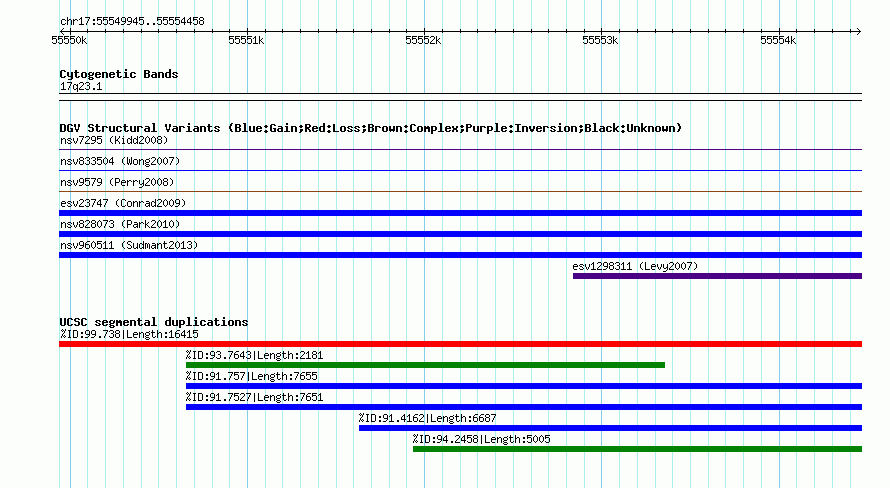
Task: Select the DGV Structural Variants track title
Action: (x=371, y=128)
